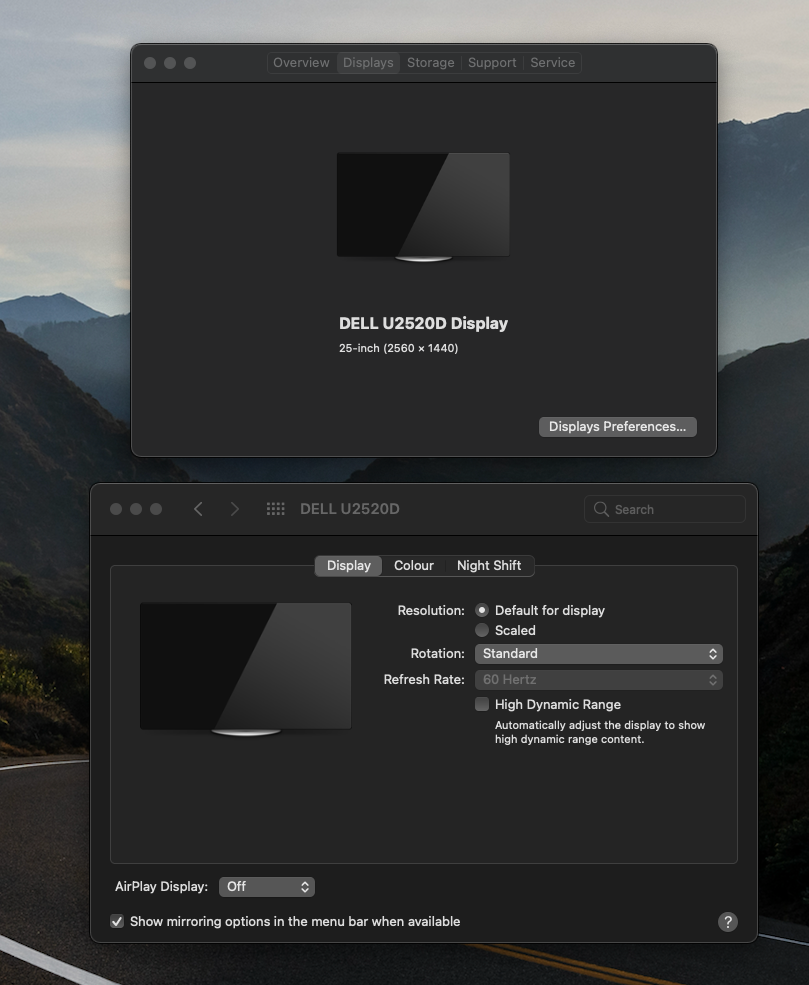Open the Rotation dropdown showing Standard
Image resolution: width=809 pixels, height=985 pixels.
(599, 654)
